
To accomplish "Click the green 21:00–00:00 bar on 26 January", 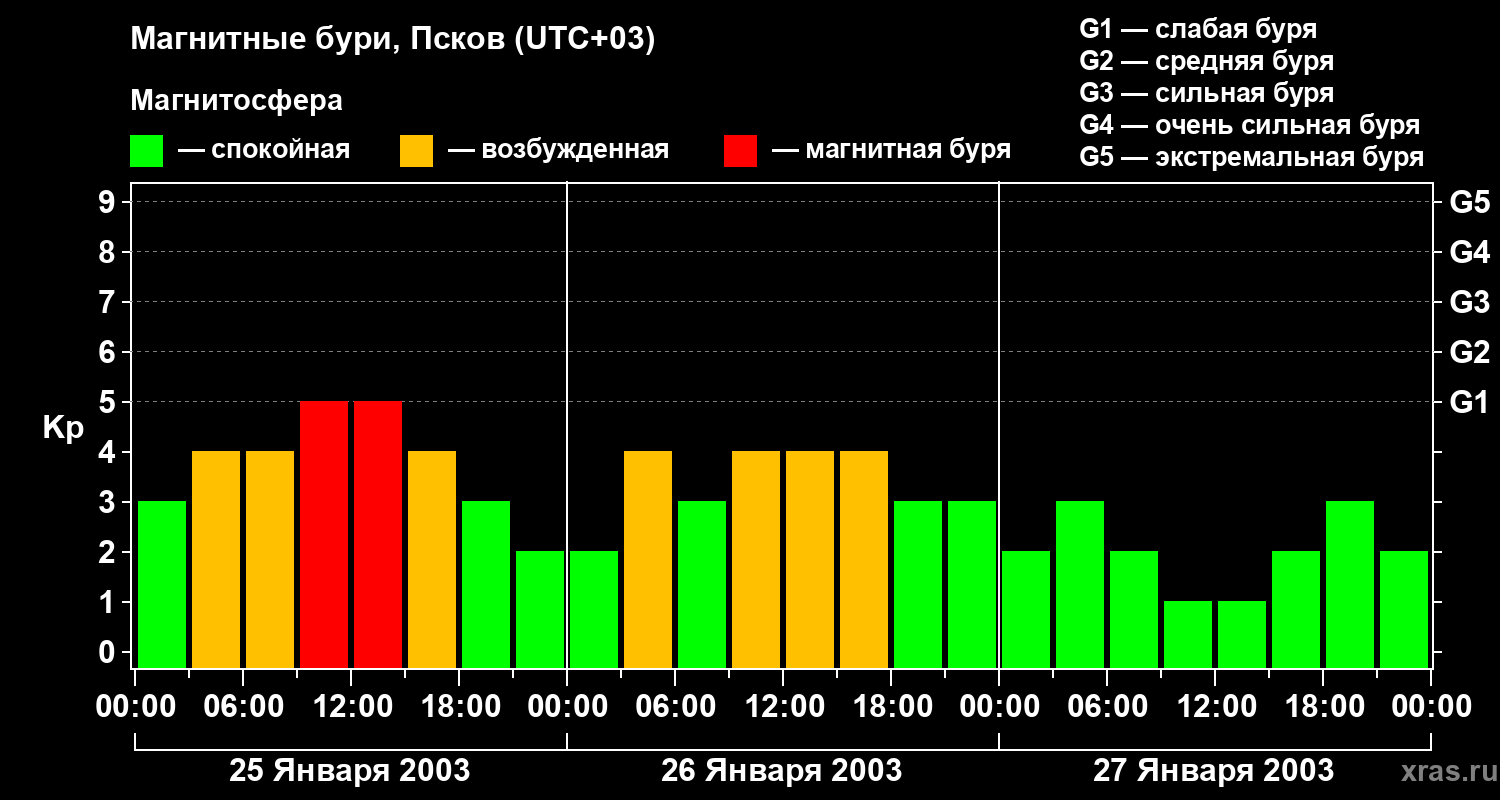I will point(972,584).
